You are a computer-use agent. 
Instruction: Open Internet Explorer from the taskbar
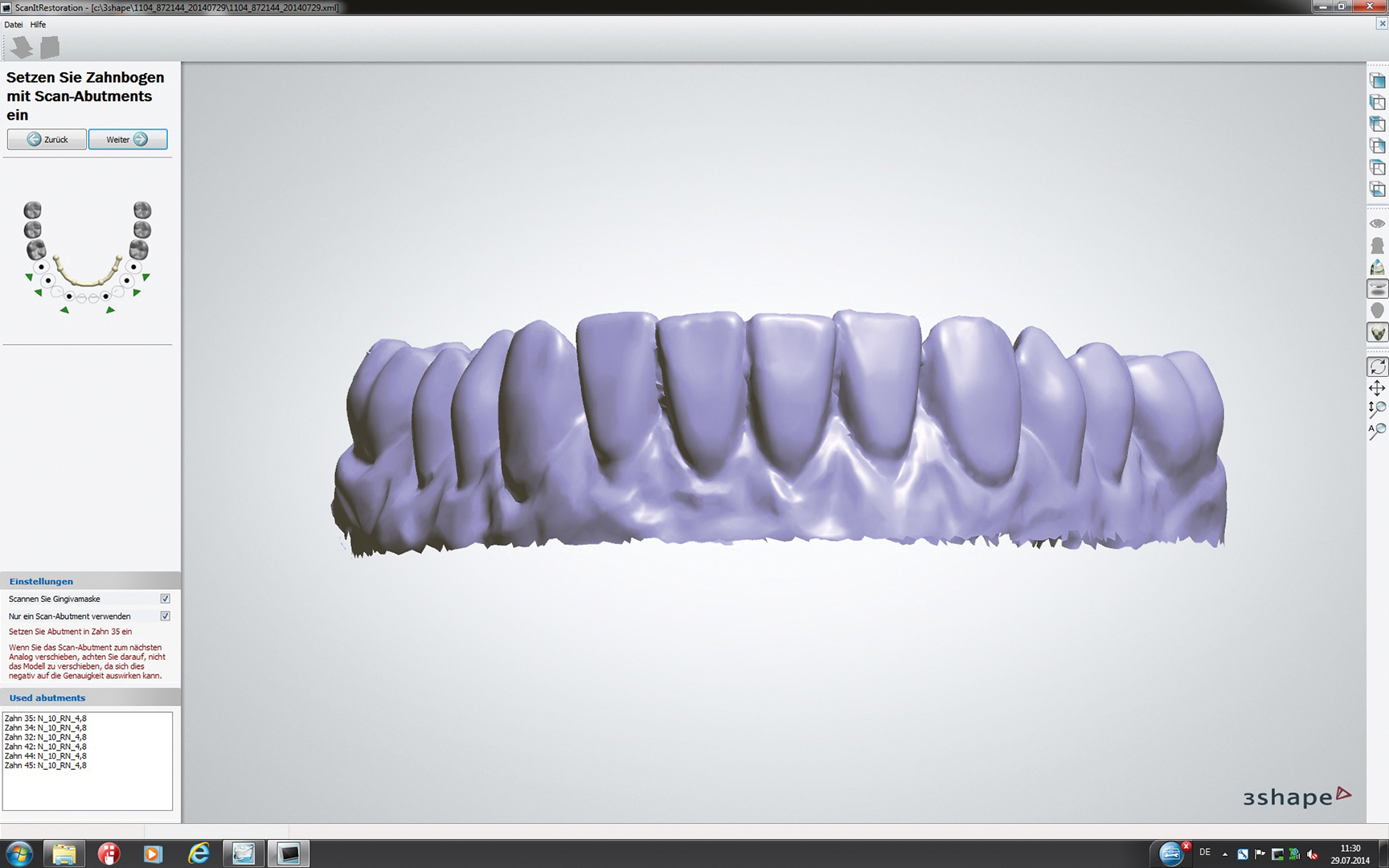[x=199, y=854]
